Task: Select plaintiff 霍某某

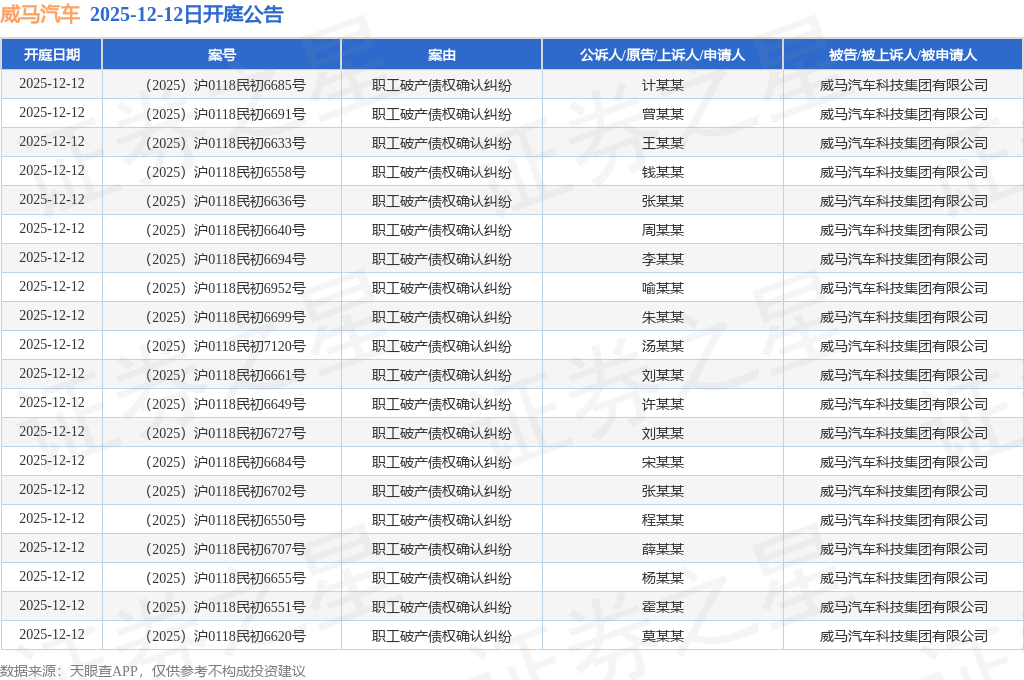Action: 663,607
